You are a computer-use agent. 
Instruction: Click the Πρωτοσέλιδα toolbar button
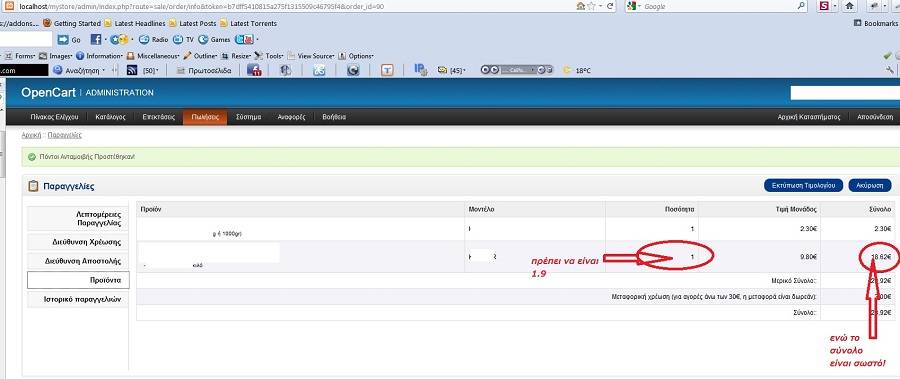coord(204,70)
